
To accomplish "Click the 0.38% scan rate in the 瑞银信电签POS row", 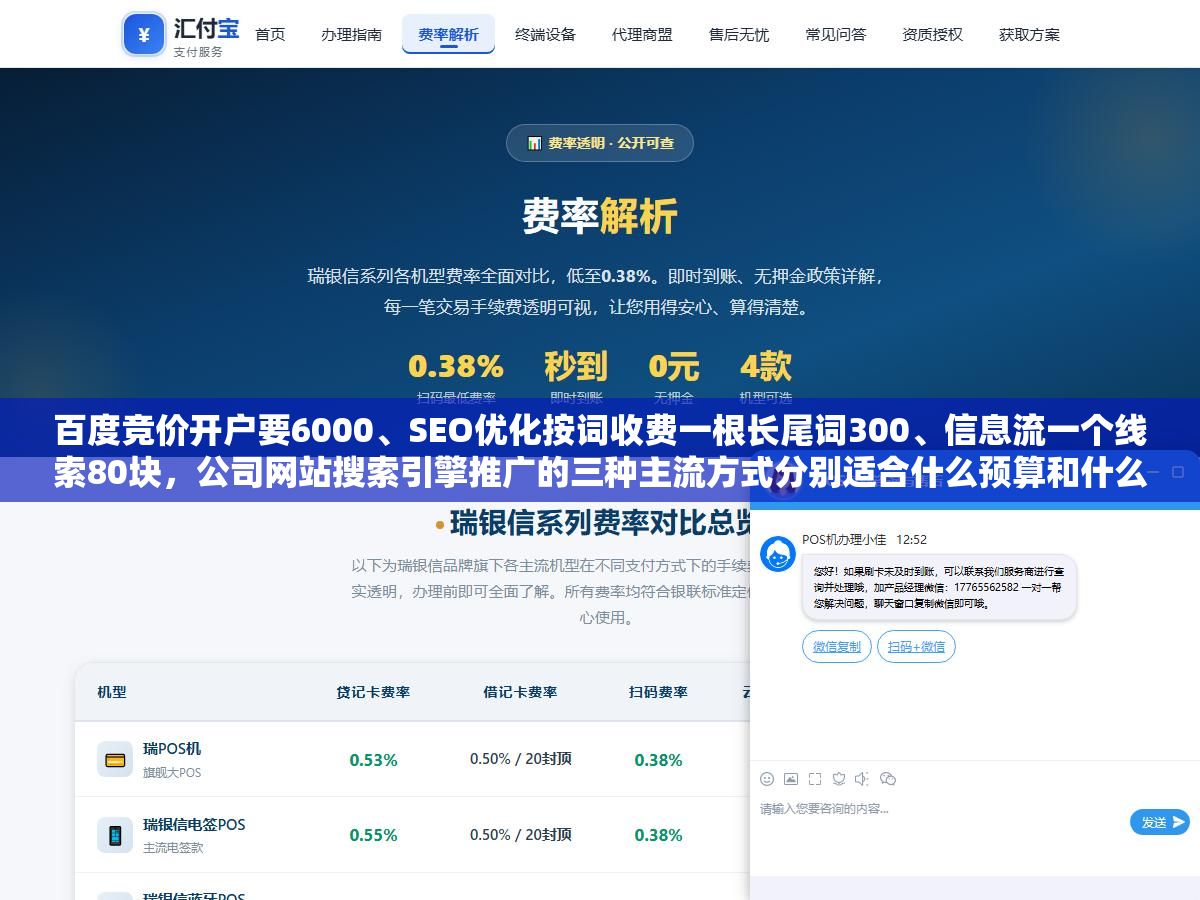I will 658,835.
